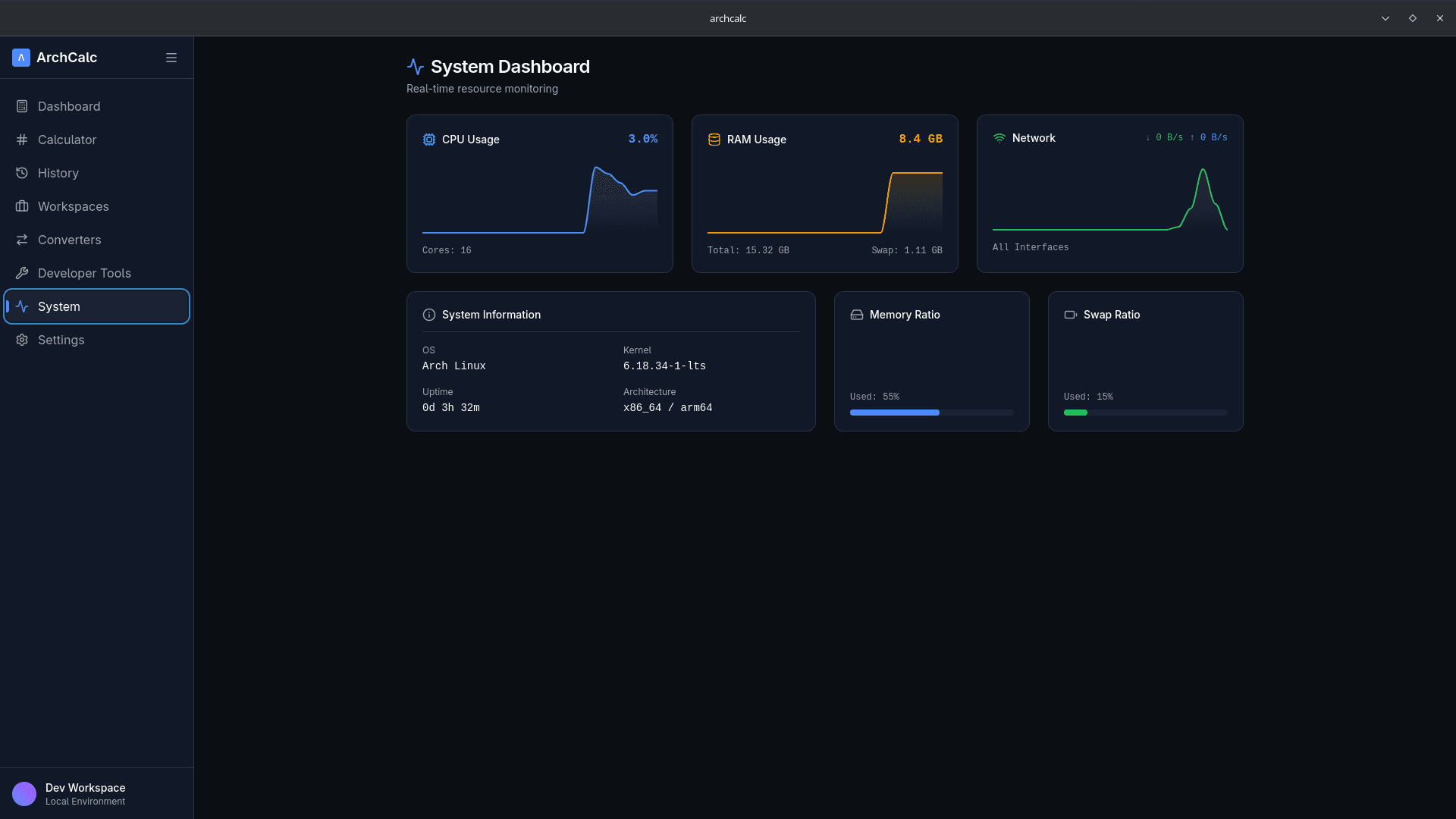Click the Local Environment text
This screenshot has height=819, width=1456.
click(x=85, y=802)
